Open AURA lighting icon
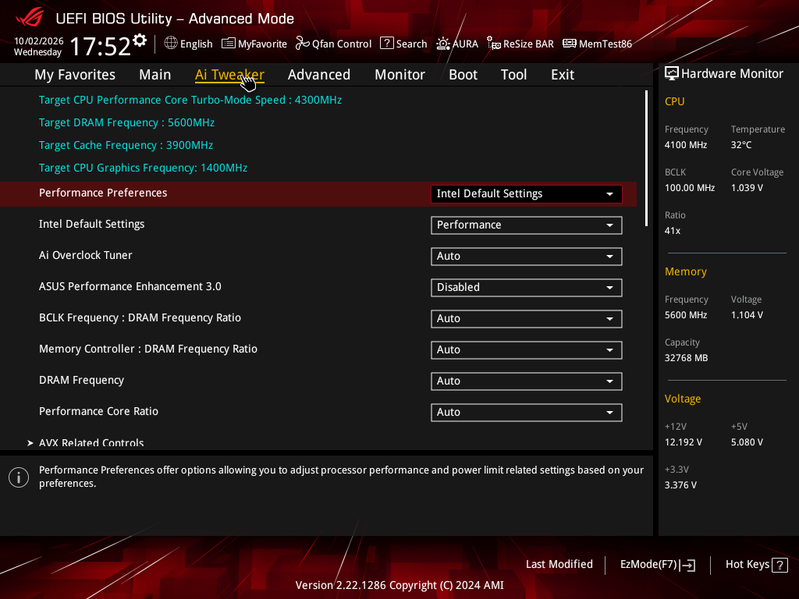This screenshot has height=599, width=799. [x=443, y=44]
